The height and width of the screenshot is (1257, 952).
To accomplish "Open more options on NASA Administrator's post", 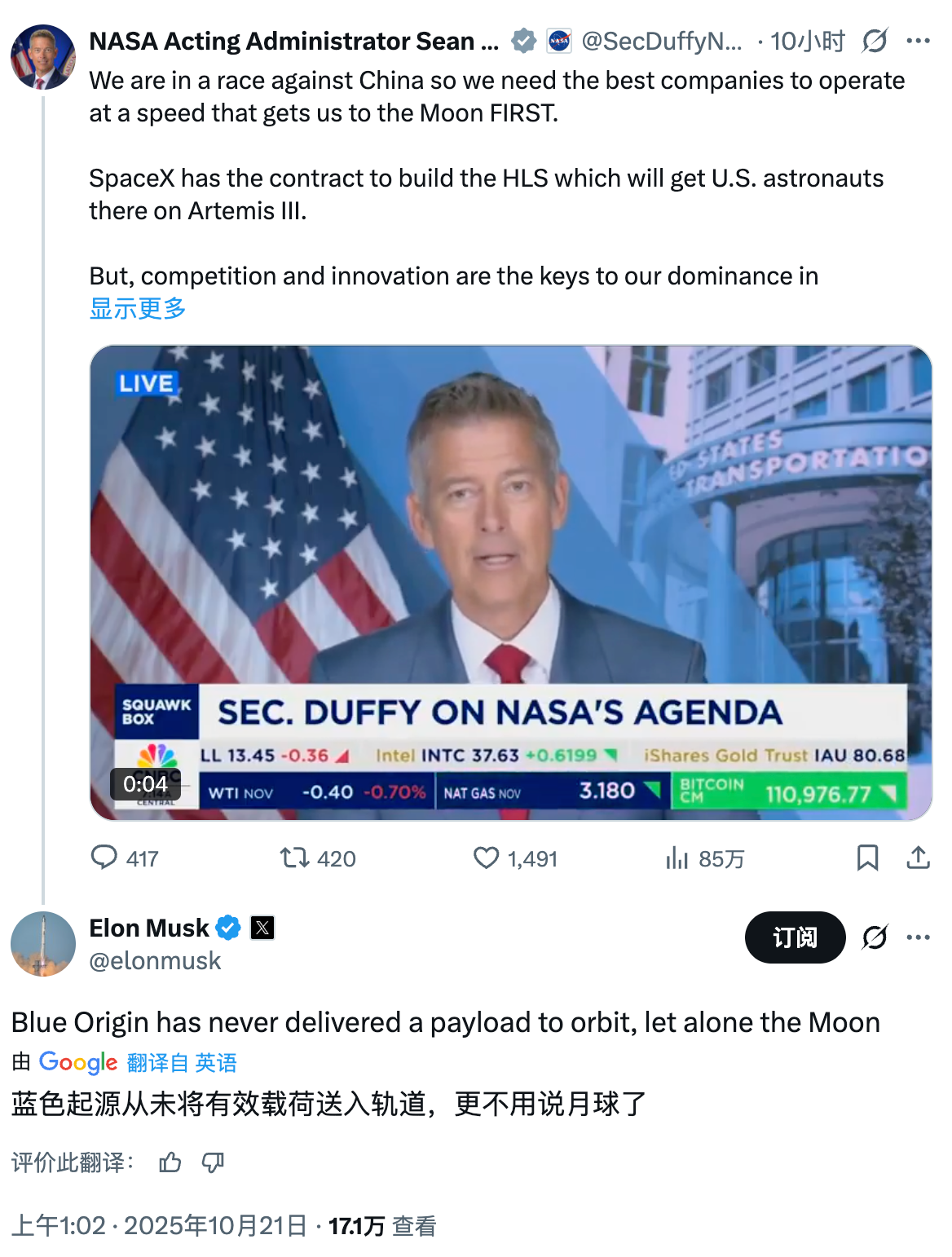I will click(918, 41).
